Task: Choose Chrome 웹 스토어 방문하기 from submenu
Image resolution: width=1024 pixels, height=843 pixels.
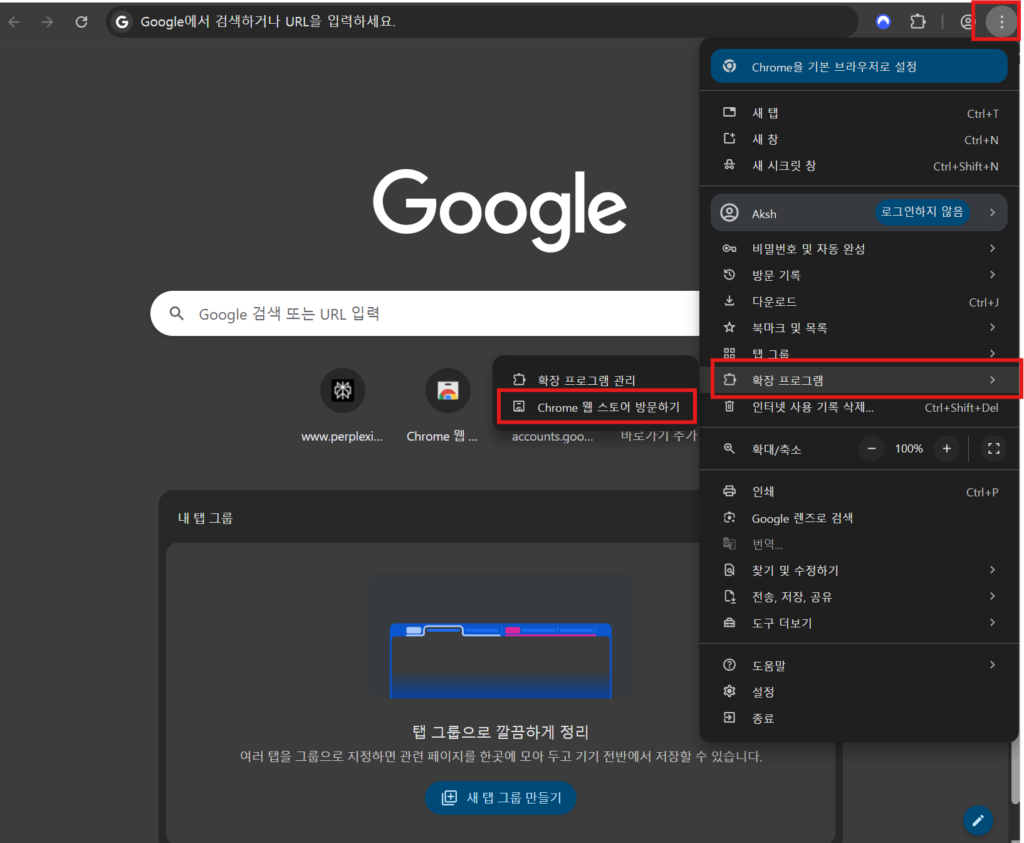Action: (598, 407)
